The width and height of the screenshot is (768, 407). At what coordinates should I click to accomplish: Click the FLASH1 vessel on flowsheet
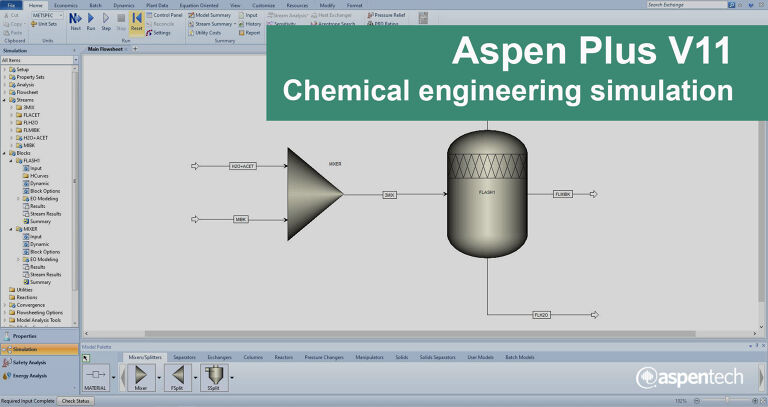coord(487,193)
